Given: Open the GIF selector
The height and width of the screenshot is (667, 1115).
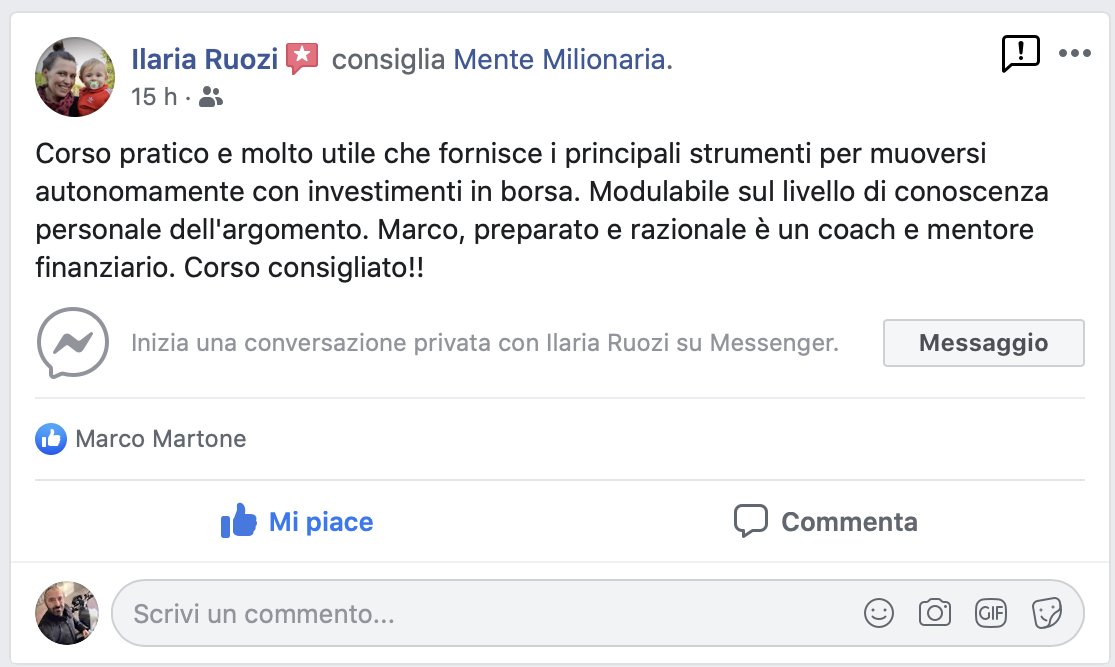Looking at the screenshot, I should pos(991,613).
